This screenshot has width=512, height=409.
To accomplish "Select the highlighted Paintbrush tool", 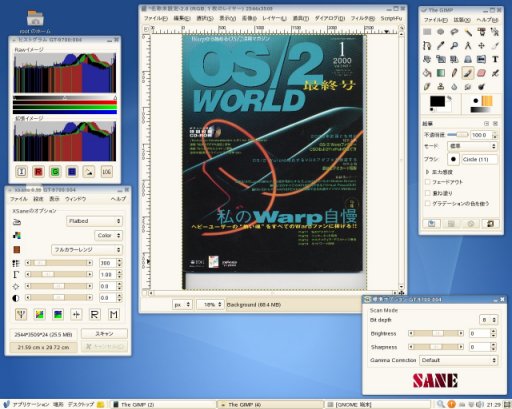I will point(468,73).
